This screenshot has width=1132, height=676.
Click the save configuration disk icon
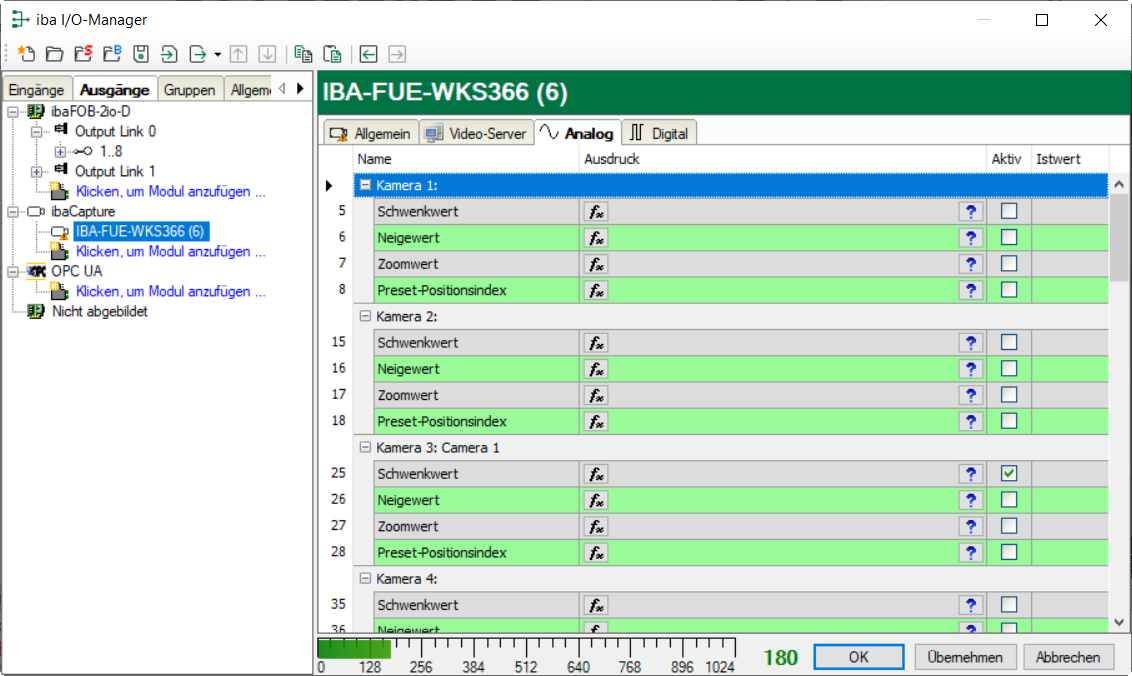(x=141, y=54)
